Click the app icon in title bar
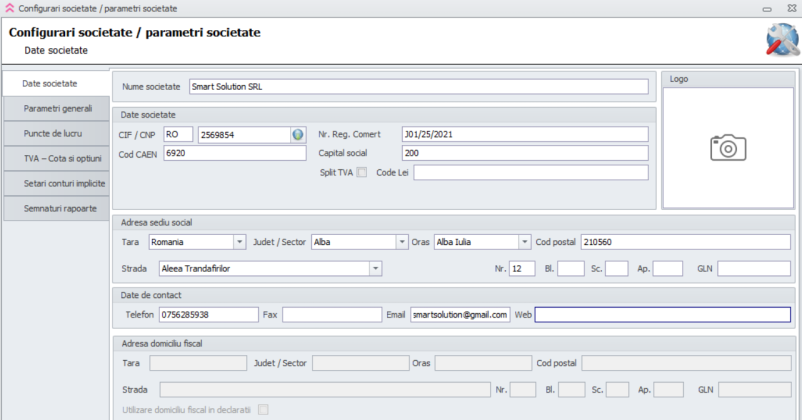This screenshot has height=420, width=802. point(9,8)
